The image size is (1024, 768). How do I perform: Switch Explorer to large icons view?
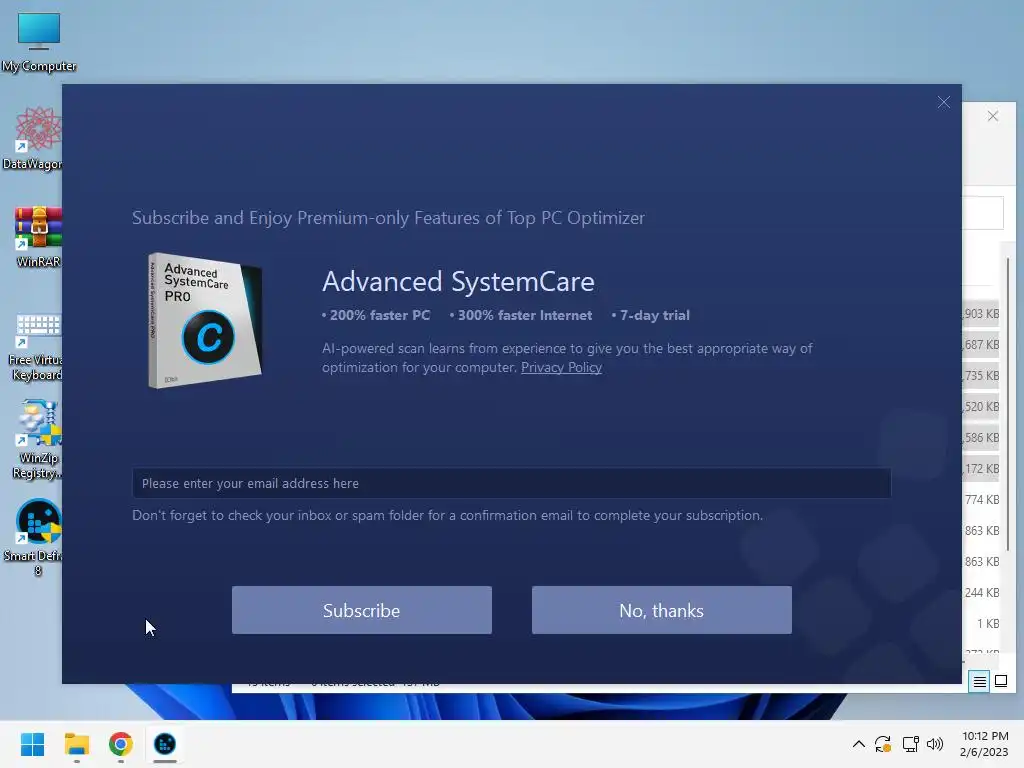pyautogui.click(x=1000, y=682)
